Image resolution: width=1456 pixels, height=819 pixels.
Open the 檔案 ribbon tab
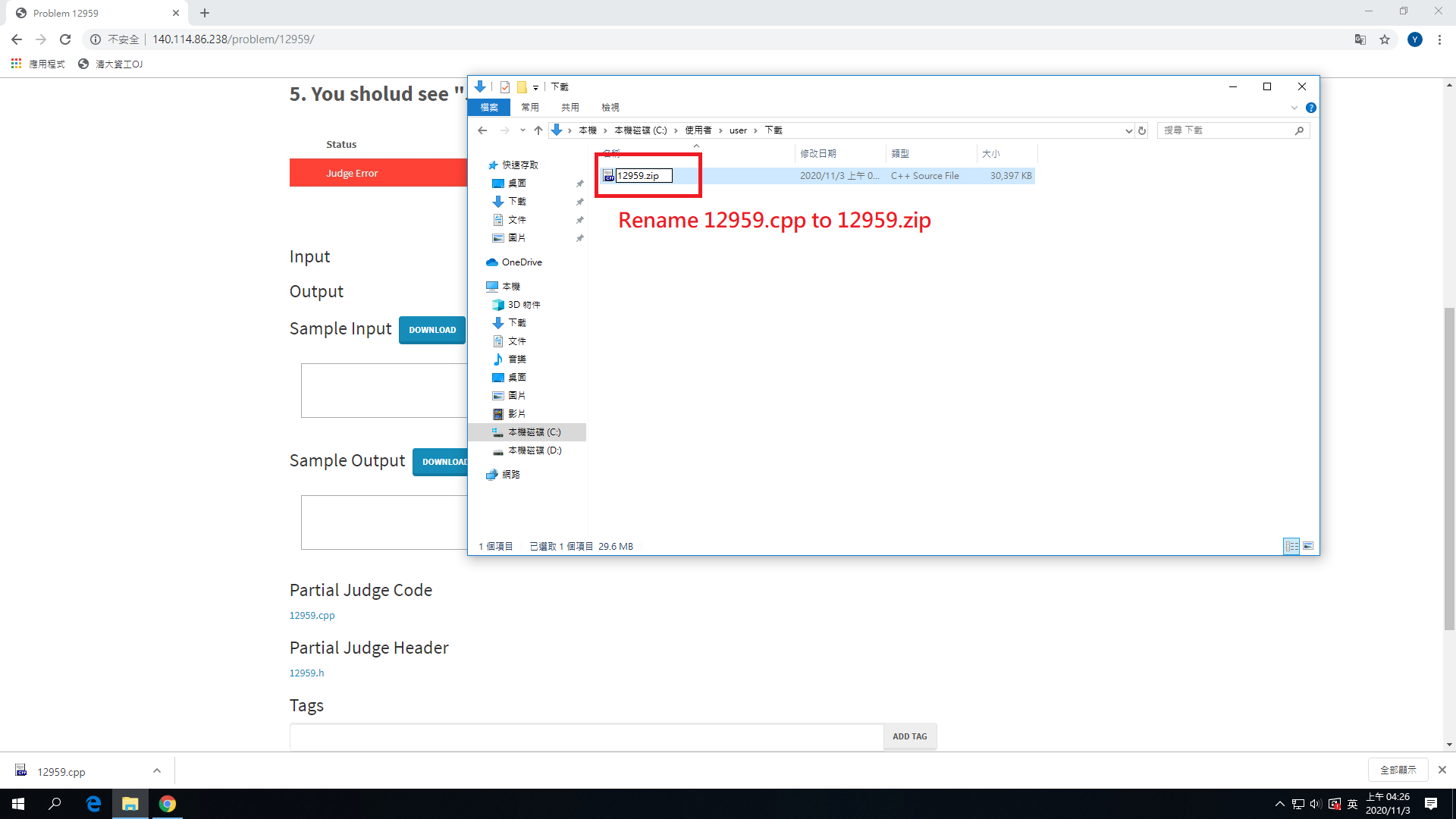click(x=489, y=108)
